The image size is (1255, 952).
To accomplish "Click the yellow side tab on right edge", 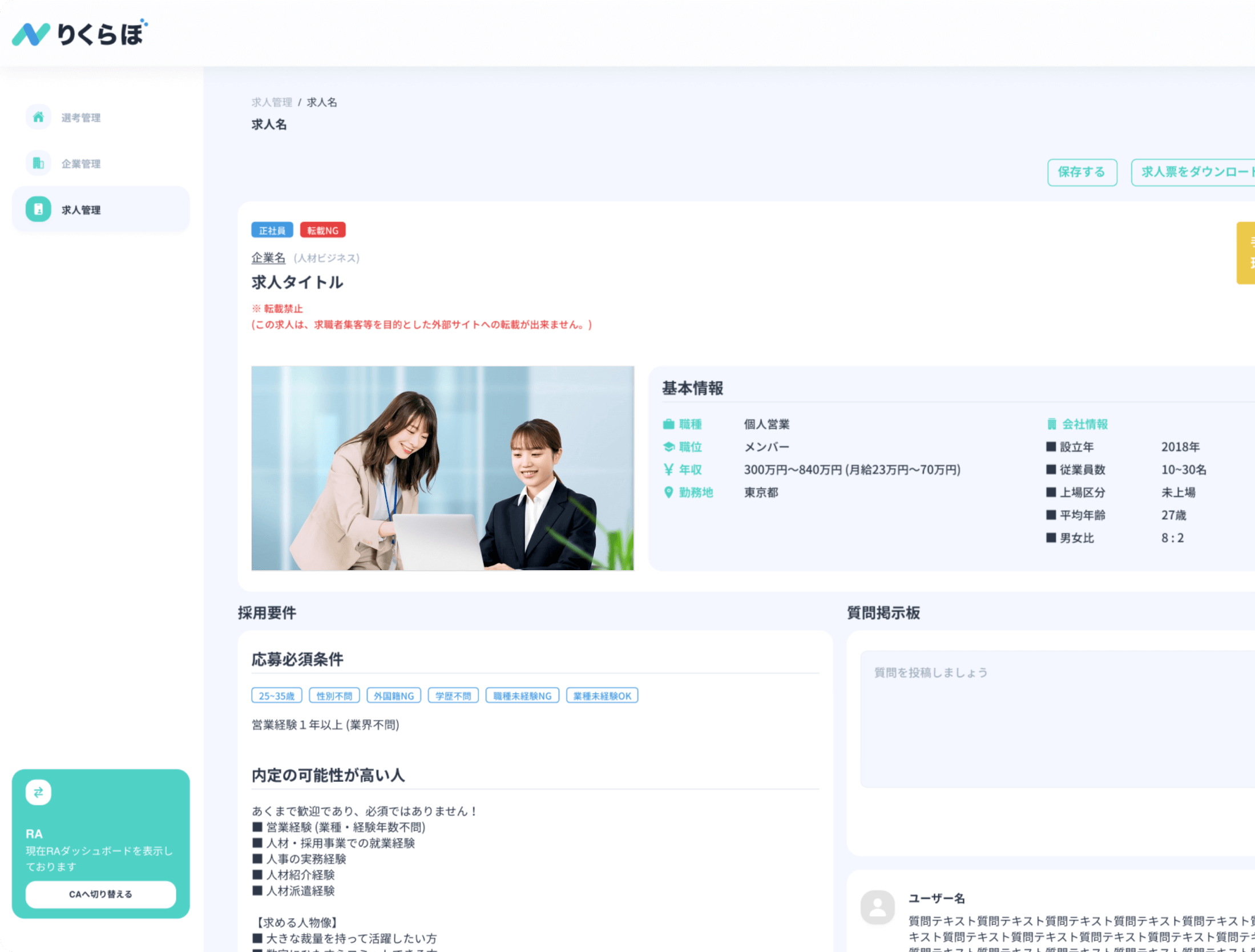I will pyautogui.click(x=1246, y=253).
